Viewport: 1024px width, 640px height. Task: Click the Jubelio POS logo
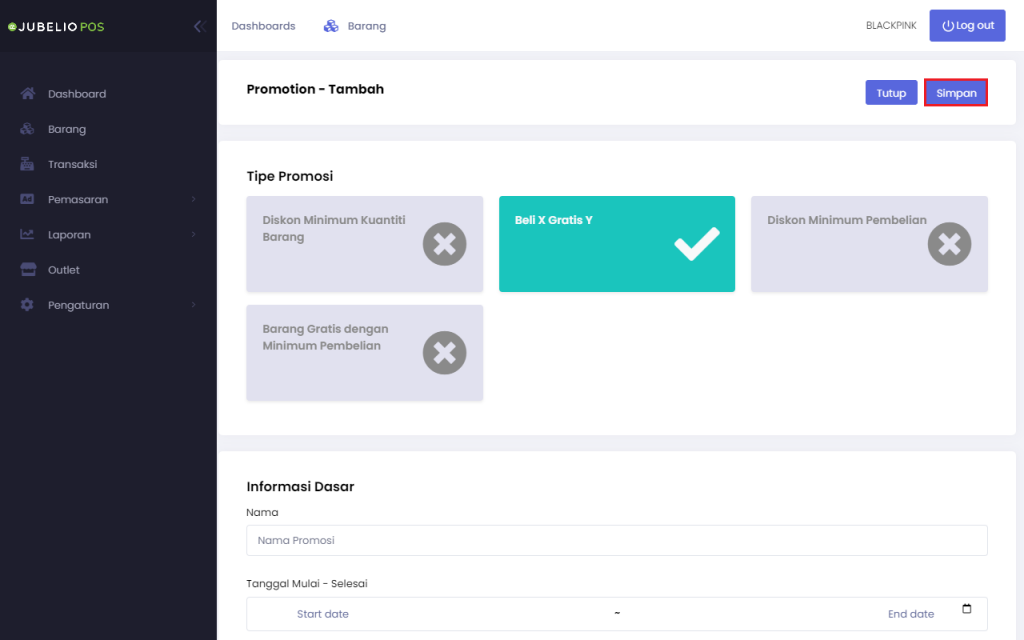pyautogui.click(x=56, y=27)
